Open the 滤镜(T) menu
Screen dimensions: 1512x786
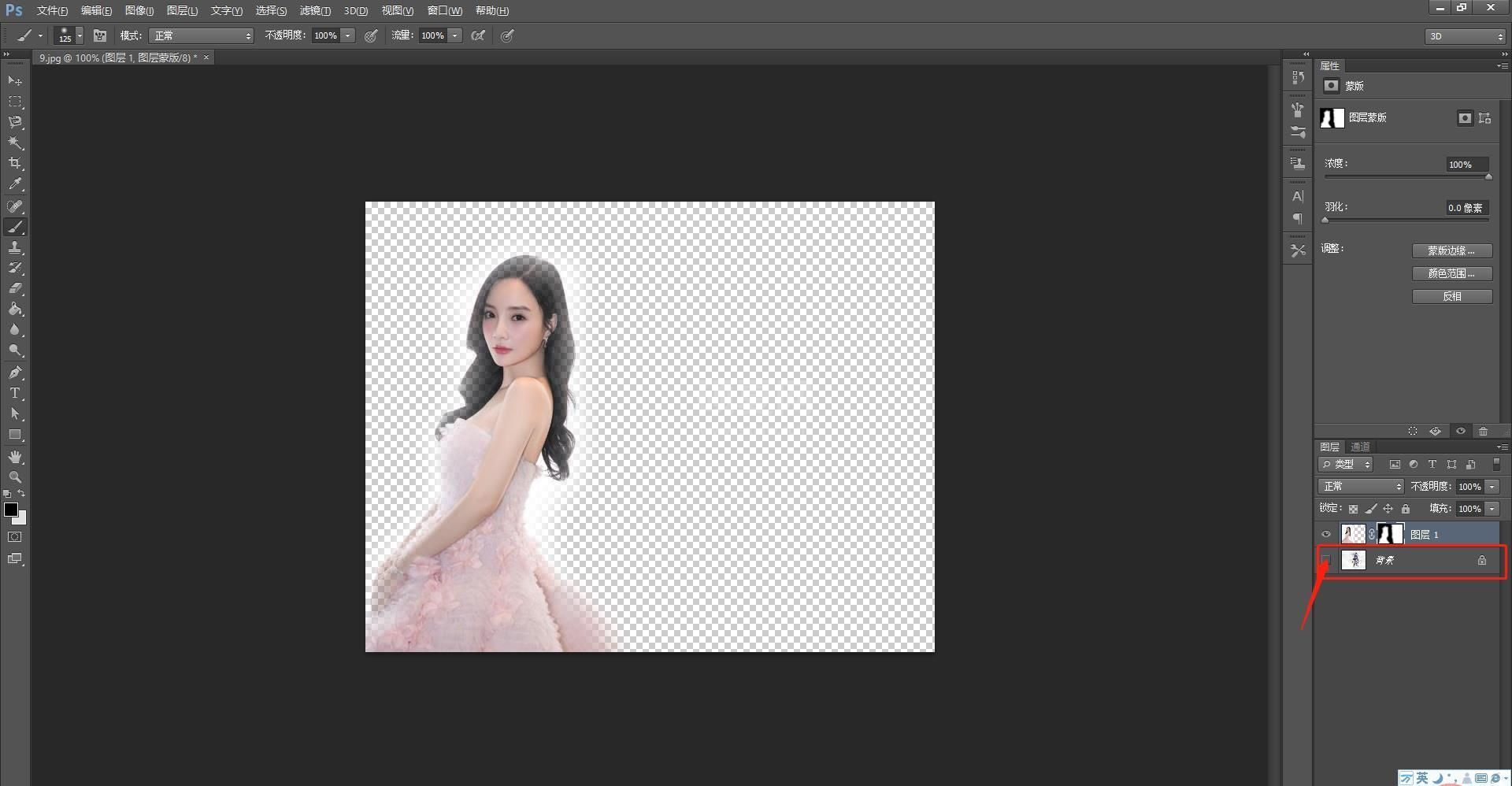(x=315, y=10)
